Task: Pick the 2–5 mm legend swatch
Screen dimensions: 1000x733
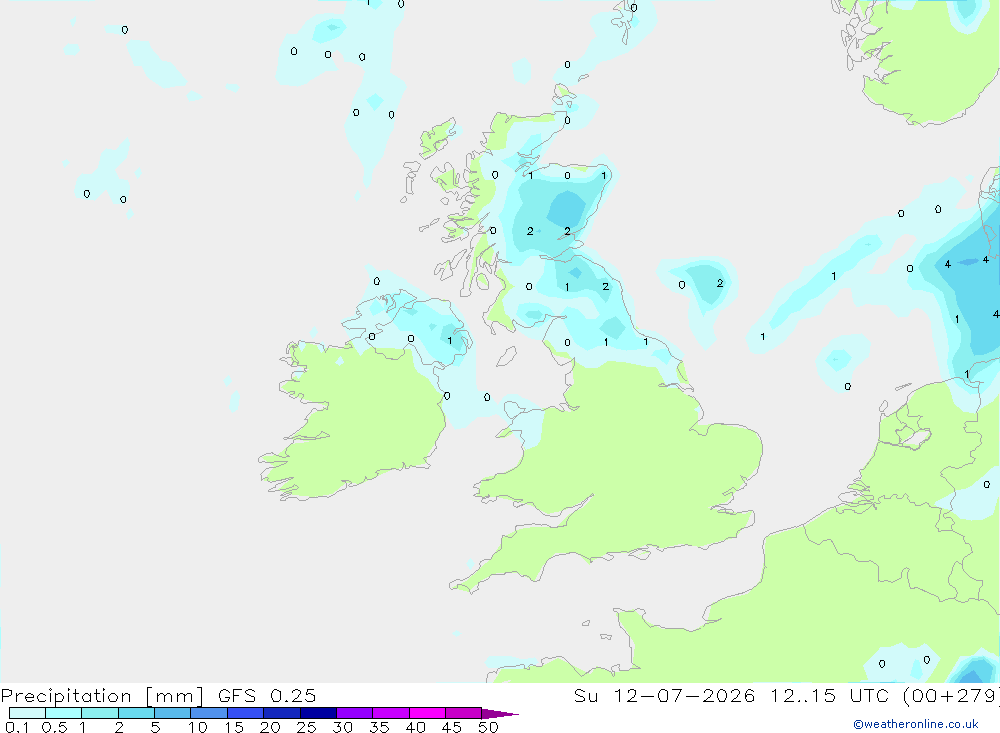Action: coord(136,713)
